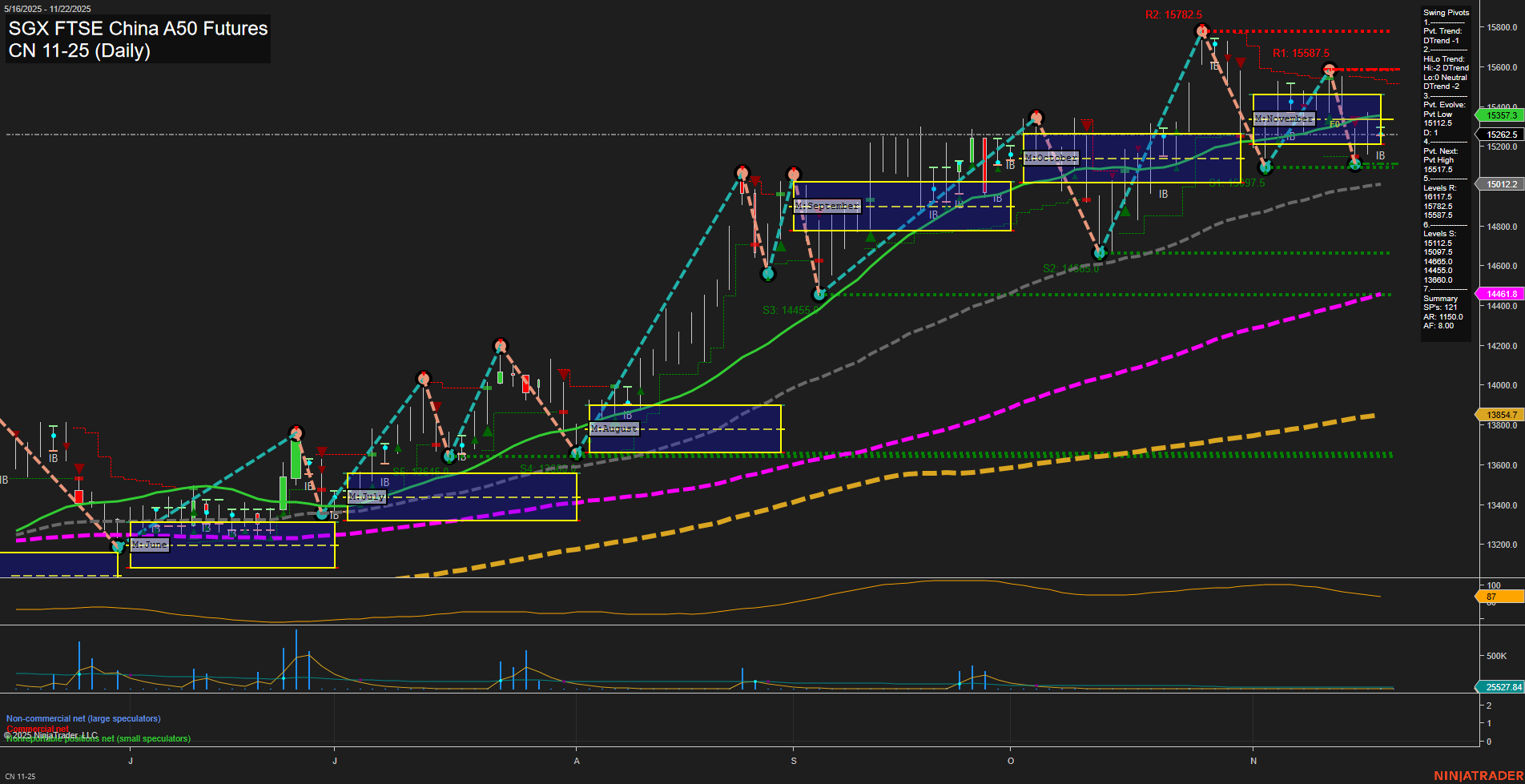Toggle the Nonreportable positions net legend
This screenshot has width=1525, height=784.
(98, 738)
